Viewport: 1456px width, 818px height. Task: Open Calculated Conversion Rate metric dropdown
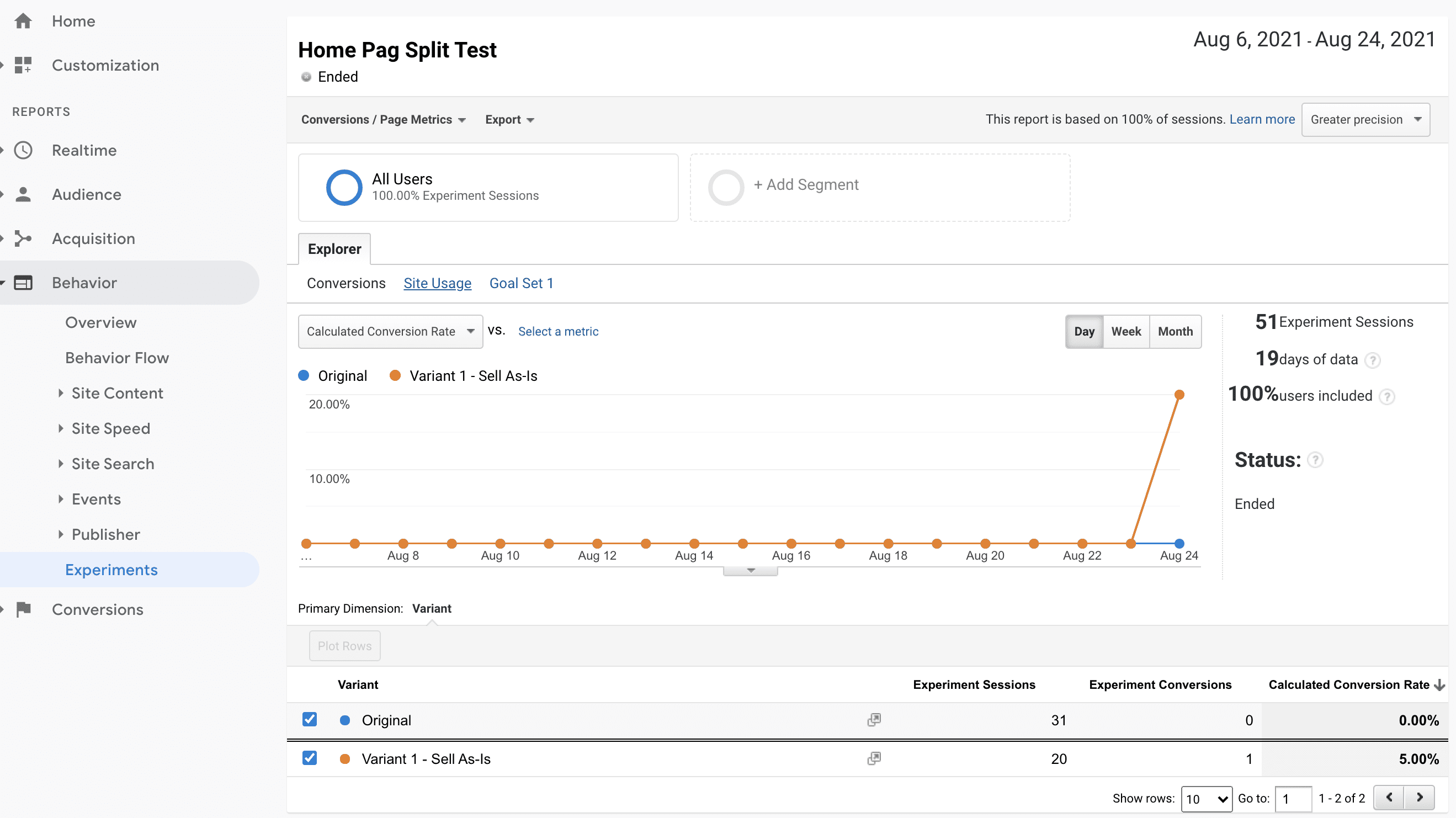point(390,331)
